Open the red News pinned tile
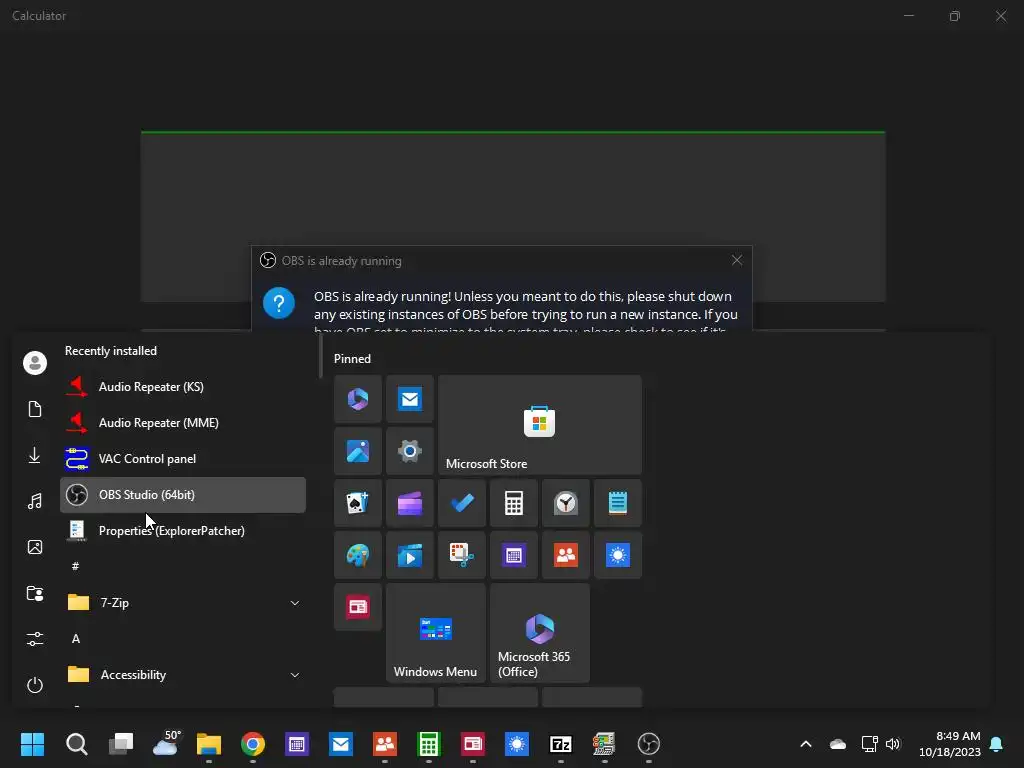Viewport: 1024px width, 768px height. (x=358, y=607)
